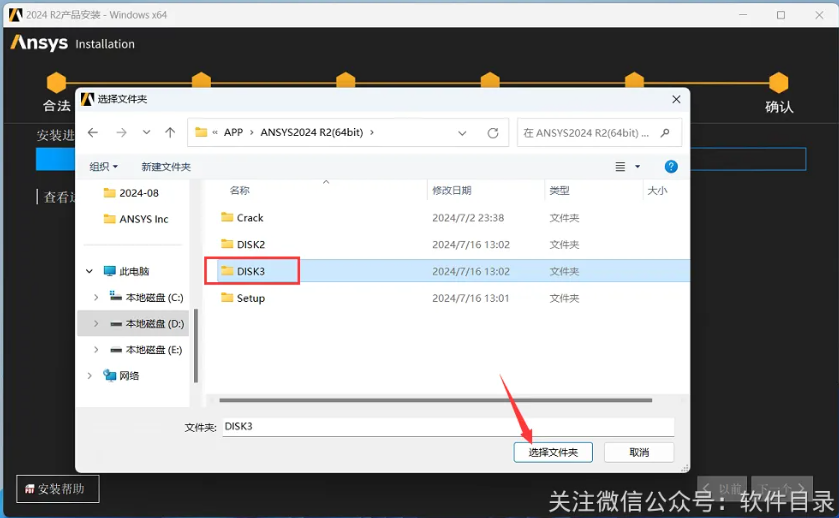Image resolution: width=839 pixels, height=518 pixels.
Task: Expand the 网络 network tree node
Action: pos(89,376)
